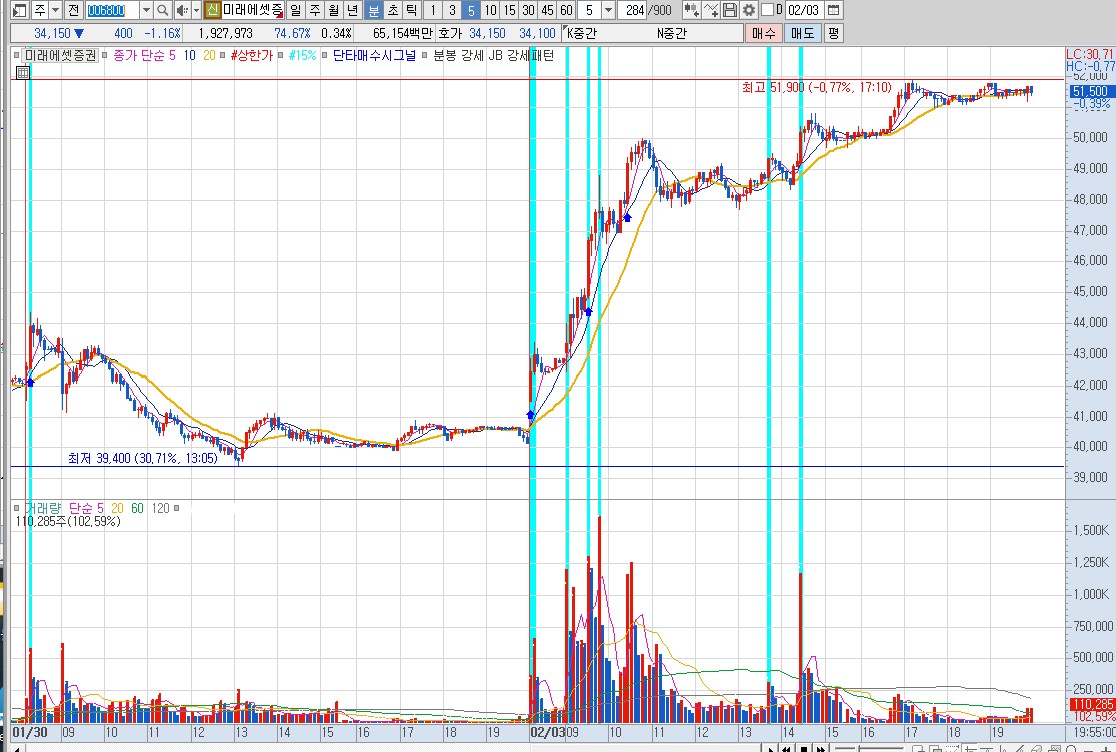The image size is (1116, 752).
Task: Click the 종가 단순 moving average legend
Action: pyautogui.click(x=140, y=55)
